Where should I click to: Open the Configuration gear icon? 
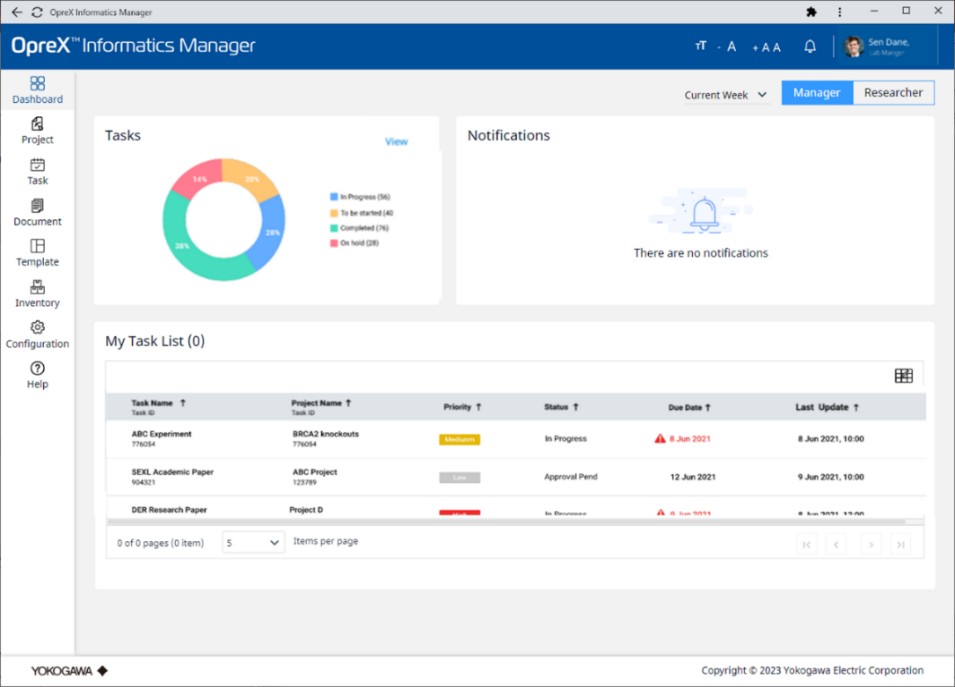pos(37,328)
